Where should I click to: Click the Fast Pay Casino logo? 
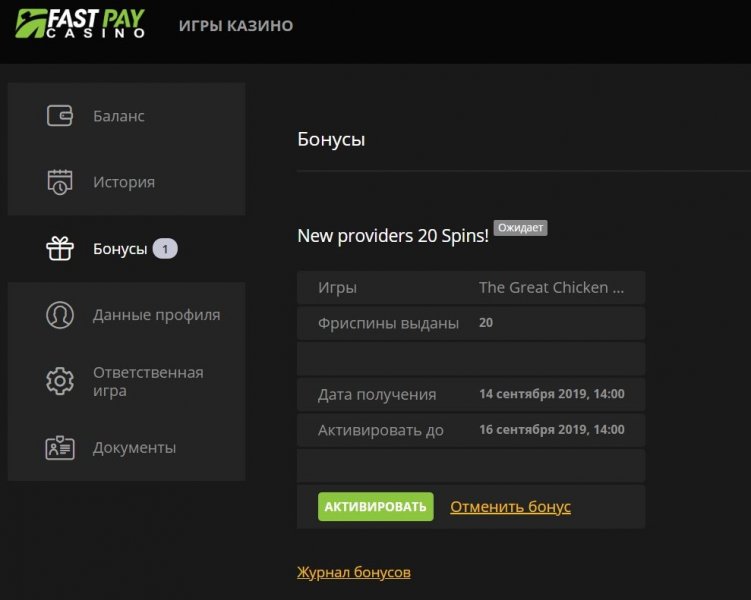pos(80,23)
